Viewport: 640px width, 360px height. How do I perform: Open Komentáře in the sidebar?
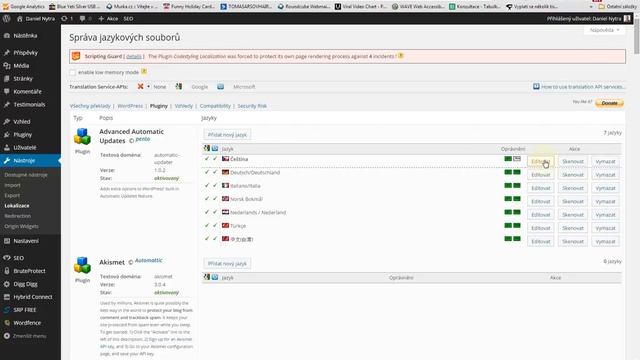27,91
